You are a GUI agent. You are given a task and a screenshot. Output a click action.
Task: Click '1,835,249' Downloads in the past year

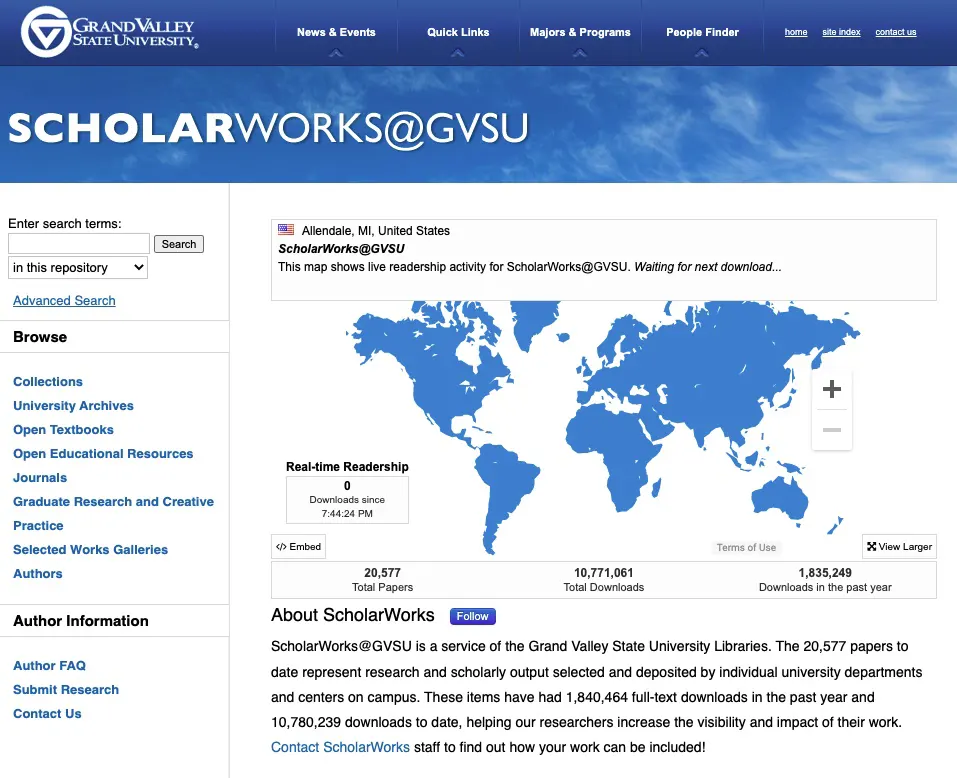(825, 573)
